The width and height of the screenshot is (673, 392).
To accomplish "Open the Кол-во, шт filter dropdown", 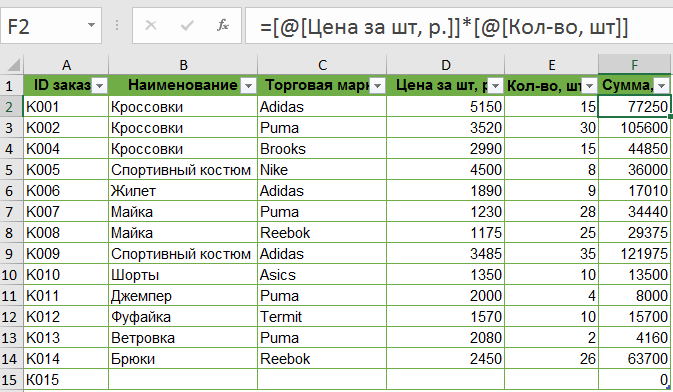I will [589, 86].
